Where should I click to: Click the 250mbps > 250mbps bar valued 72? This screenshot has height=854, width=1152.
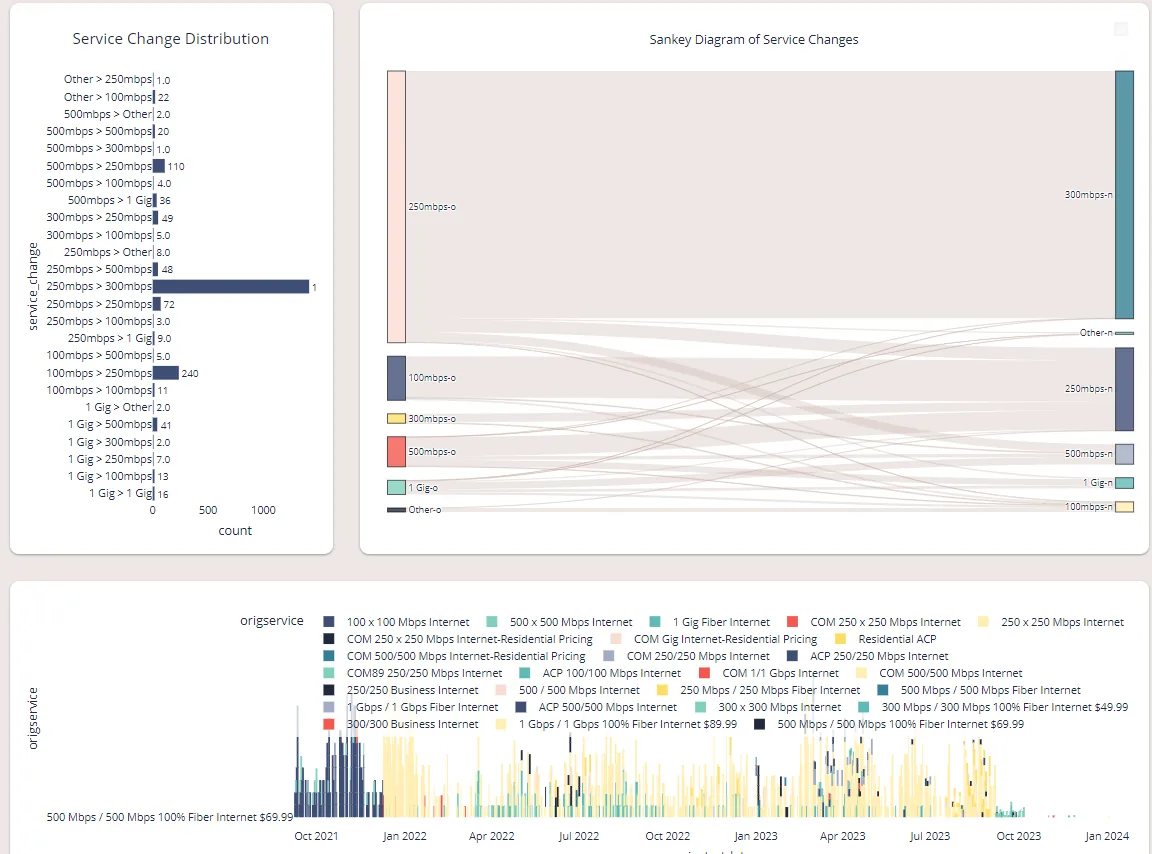pyautogui.click(x=156, y=304)
